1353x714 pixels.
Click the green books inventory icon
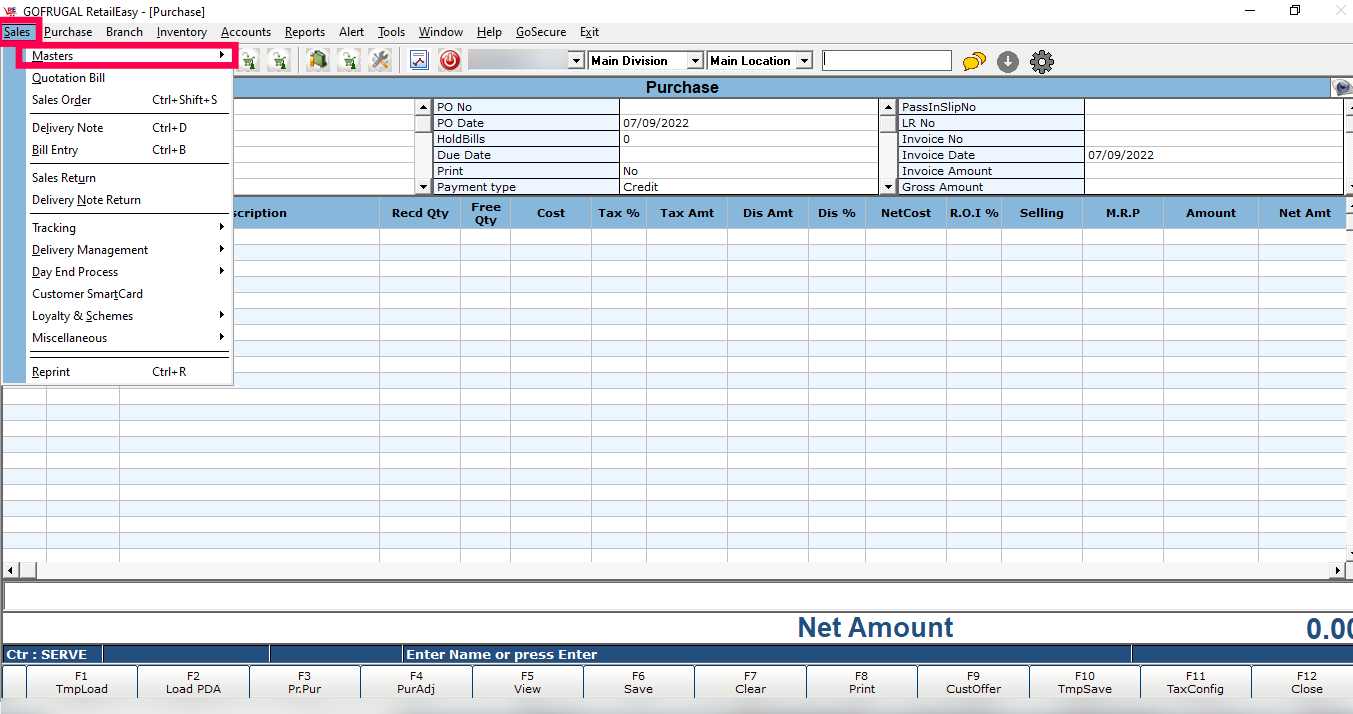318,61
